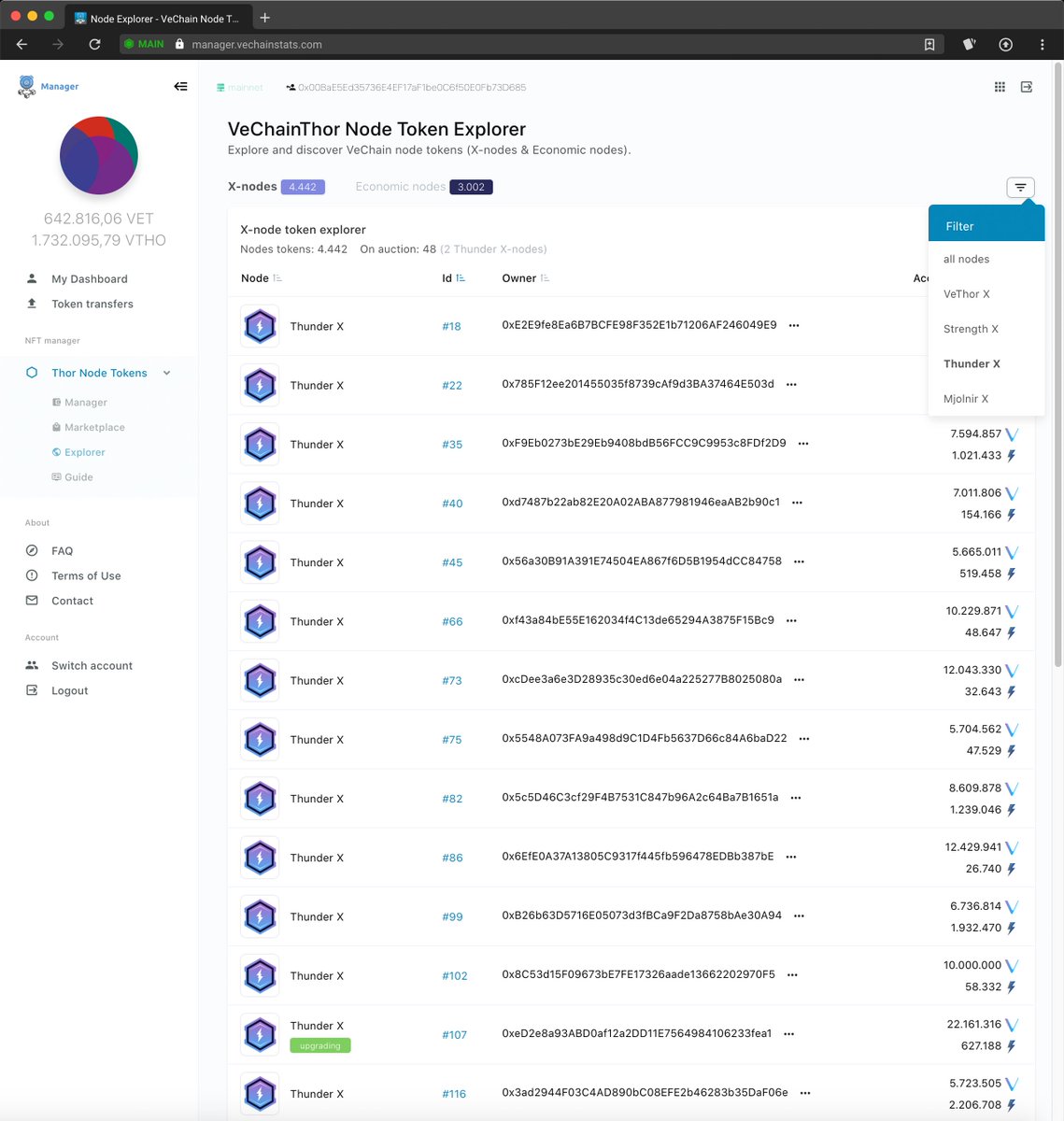
Task: Open more options for node #116
Action: [805, 1092]
